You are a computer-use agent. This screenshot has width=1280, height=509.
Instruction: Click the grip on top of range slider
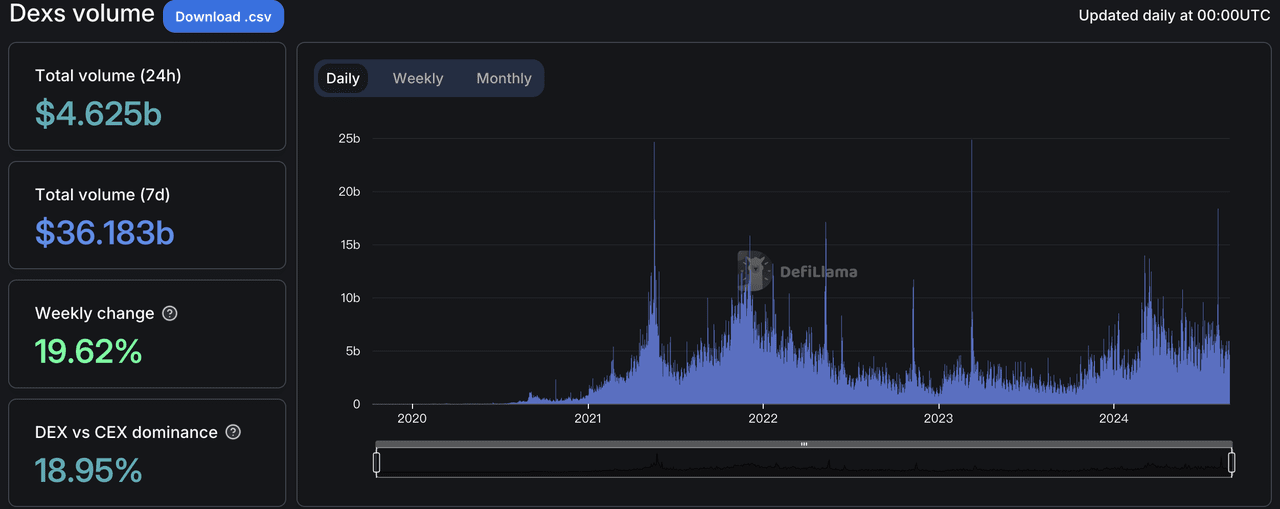(803, 444)
